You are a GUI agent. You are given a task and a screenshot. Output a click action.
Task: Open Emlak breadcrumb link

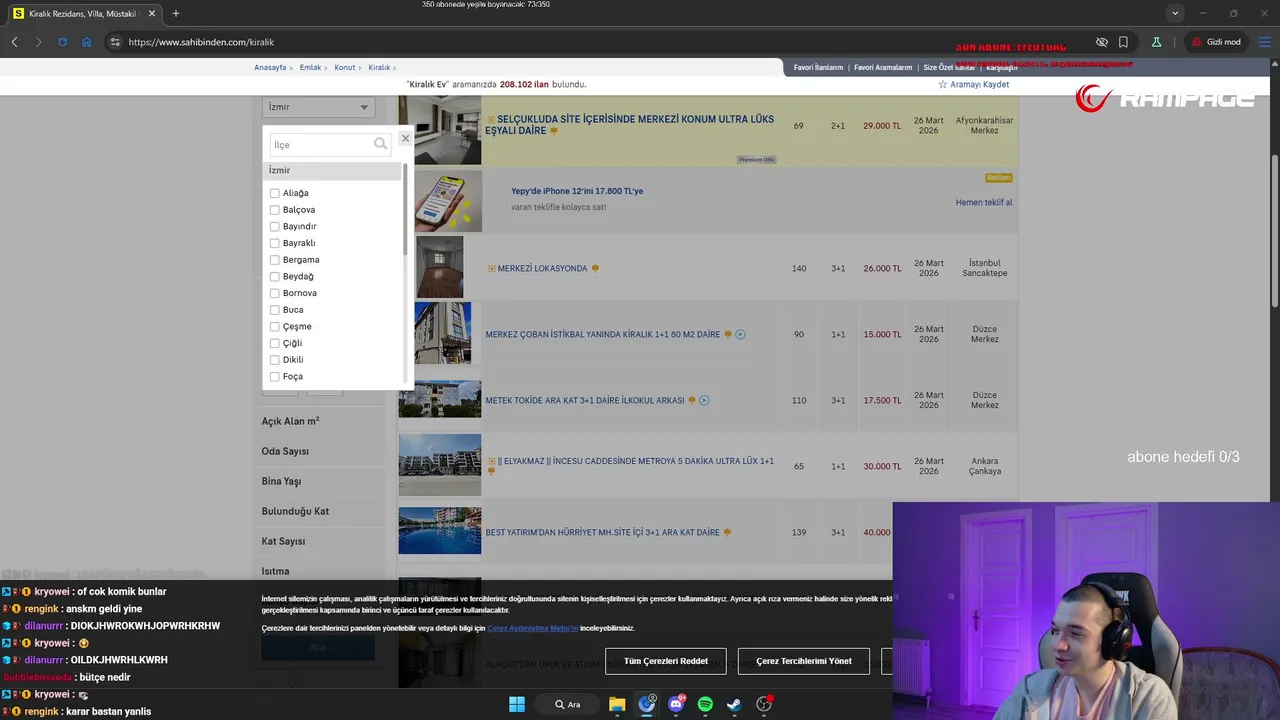pyautogui.click(x=310, y=67)
